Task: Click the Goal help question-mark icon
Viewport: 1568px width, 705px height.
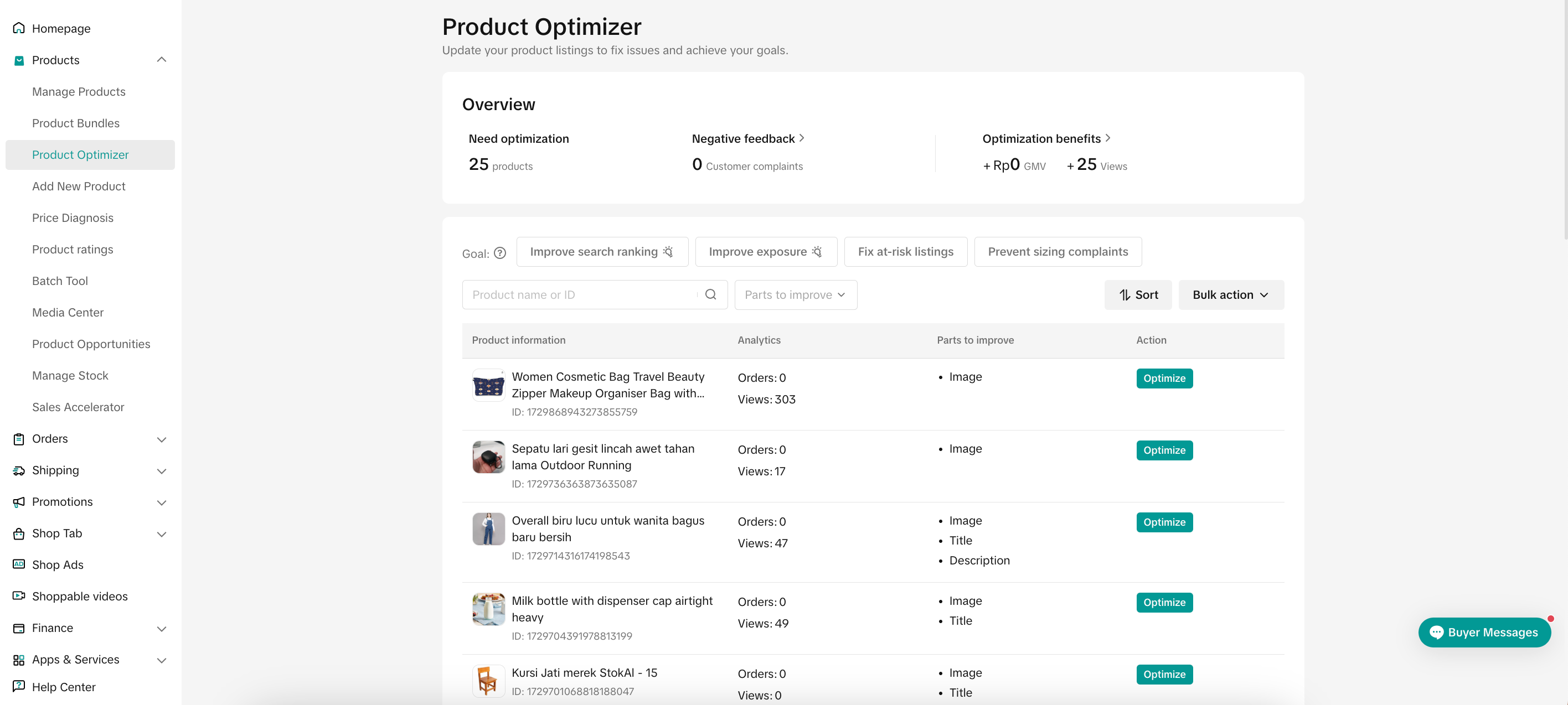Action: coord(500,253)
